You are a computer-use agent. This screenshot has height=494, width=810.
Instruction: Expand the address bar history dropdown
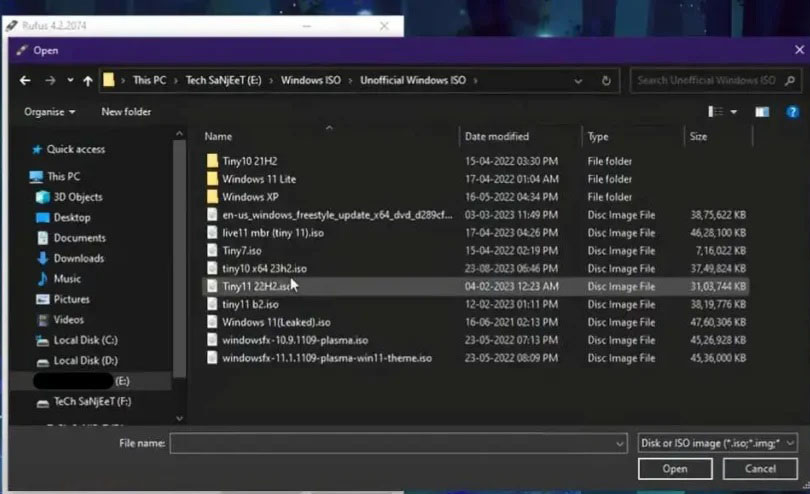[x=578, y=81]
